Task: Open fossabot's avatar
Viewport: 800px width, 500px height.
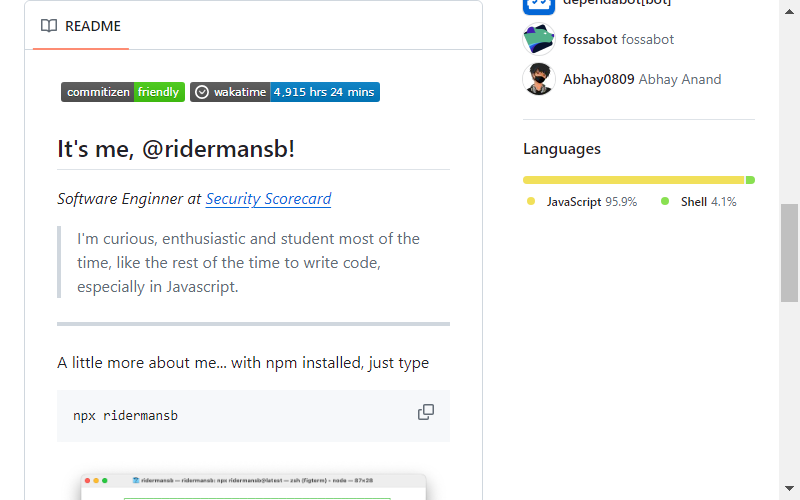Action: point(539,39)
